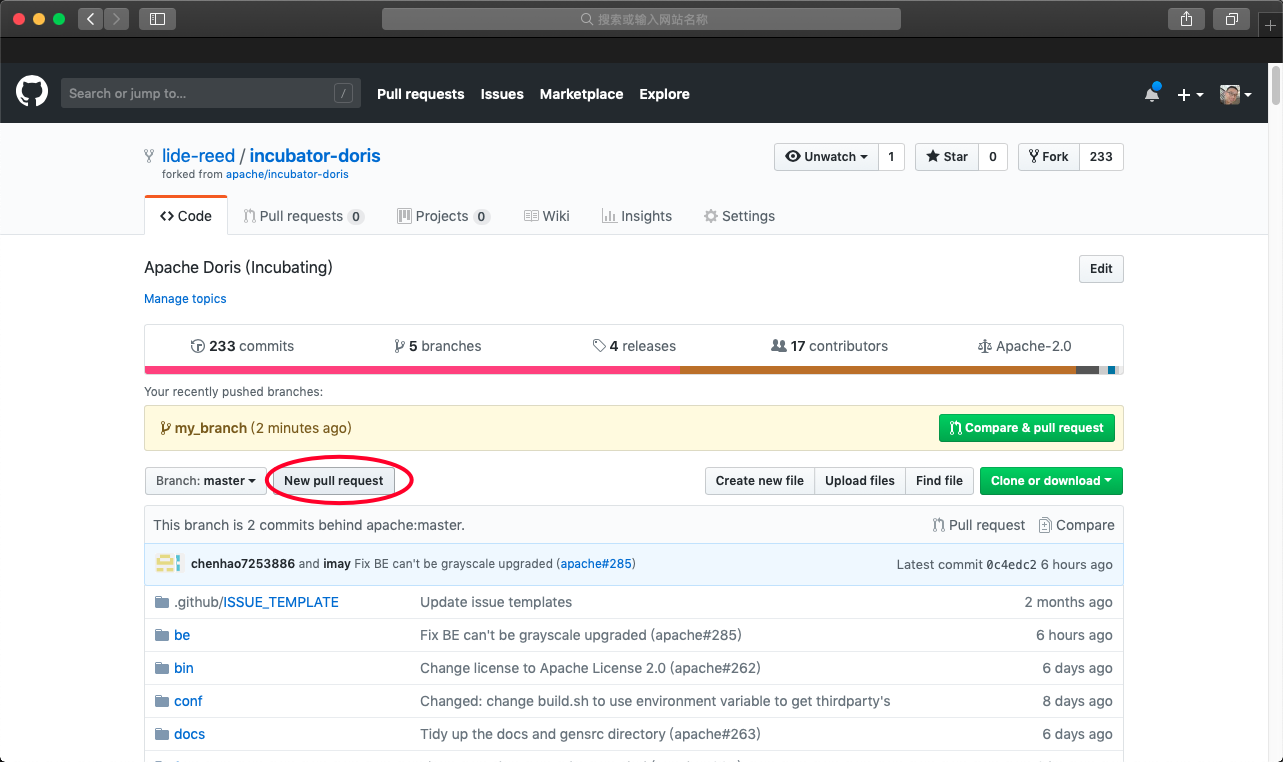The width and height of the screenshot is (1283, 762).
Task: Click Create new file button
Action: click(x=760, y=481)
